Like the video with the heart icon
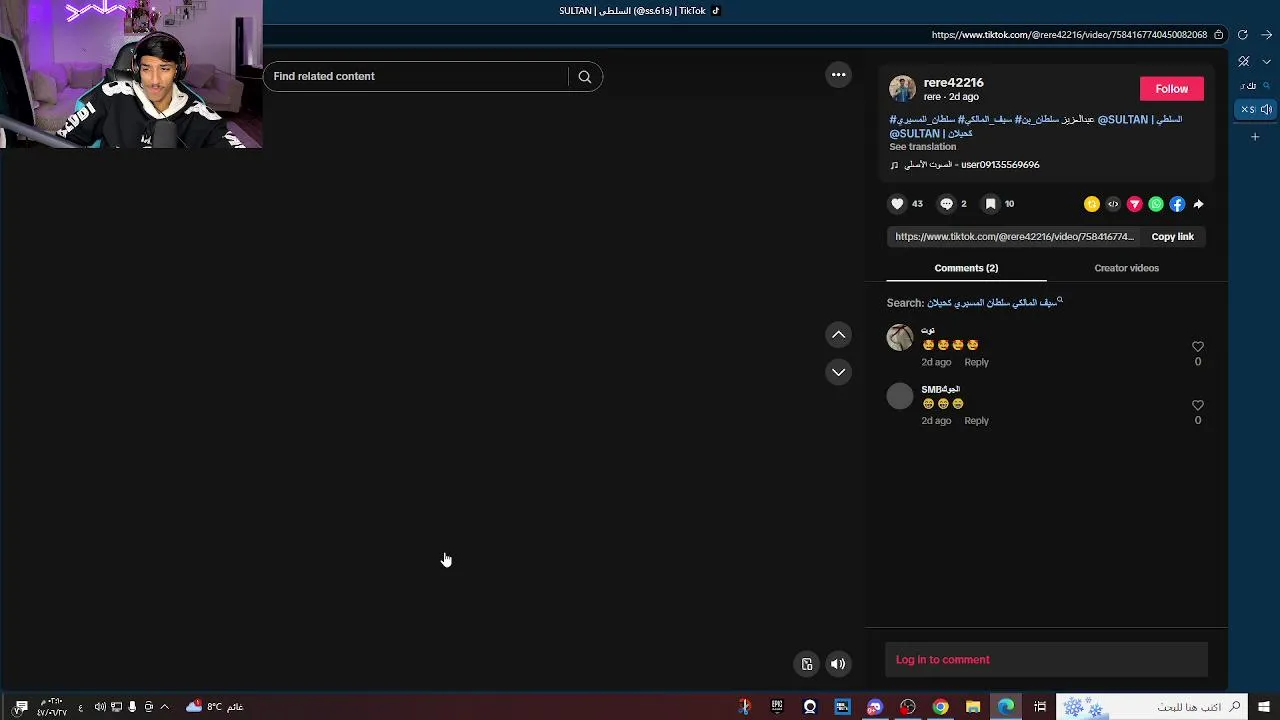The image size is (1280, 720). [897, 204]
